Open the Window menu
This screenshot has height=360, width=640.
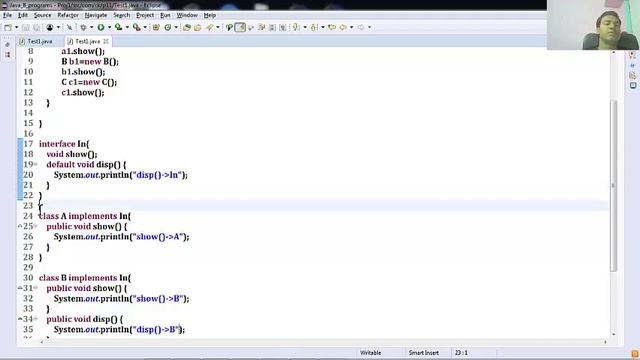187,15
